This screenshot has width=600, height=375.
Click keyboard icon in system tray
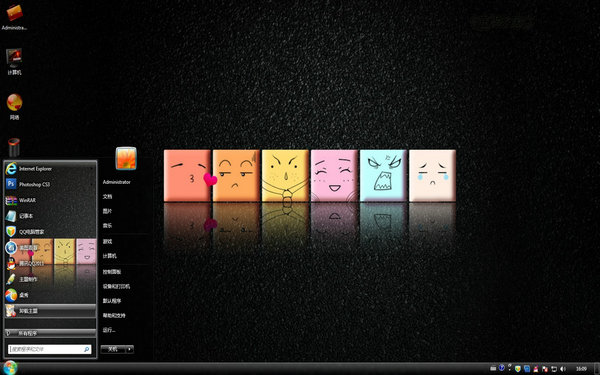[493, 368]
